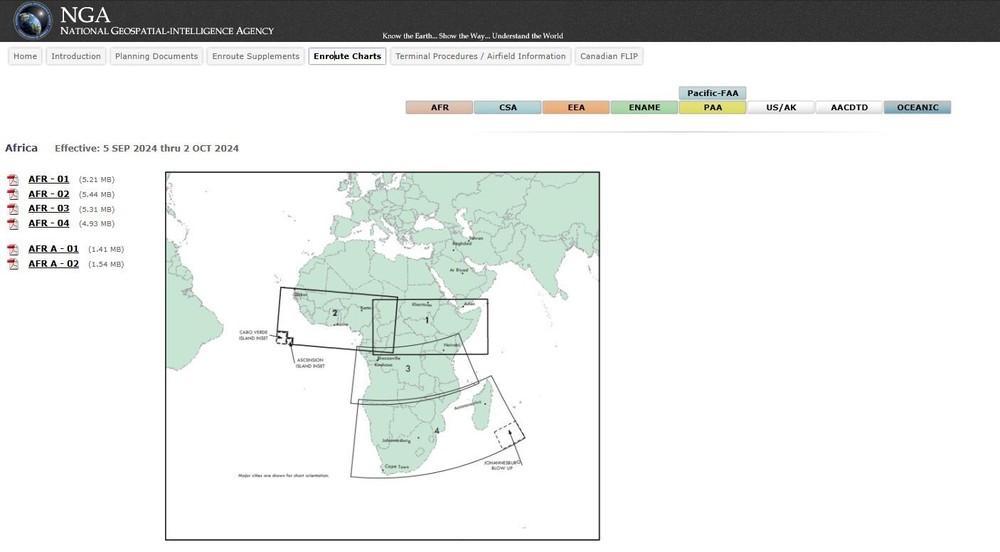Select the OCEANIC region button
This screenshot has height=552, width=1000.
917,107
